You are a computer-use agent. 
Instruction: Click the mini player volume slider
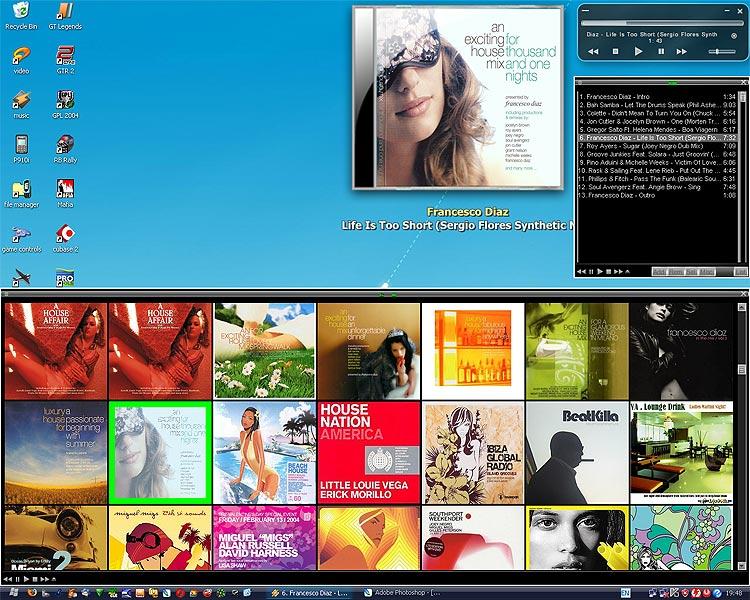pos(722,51)
